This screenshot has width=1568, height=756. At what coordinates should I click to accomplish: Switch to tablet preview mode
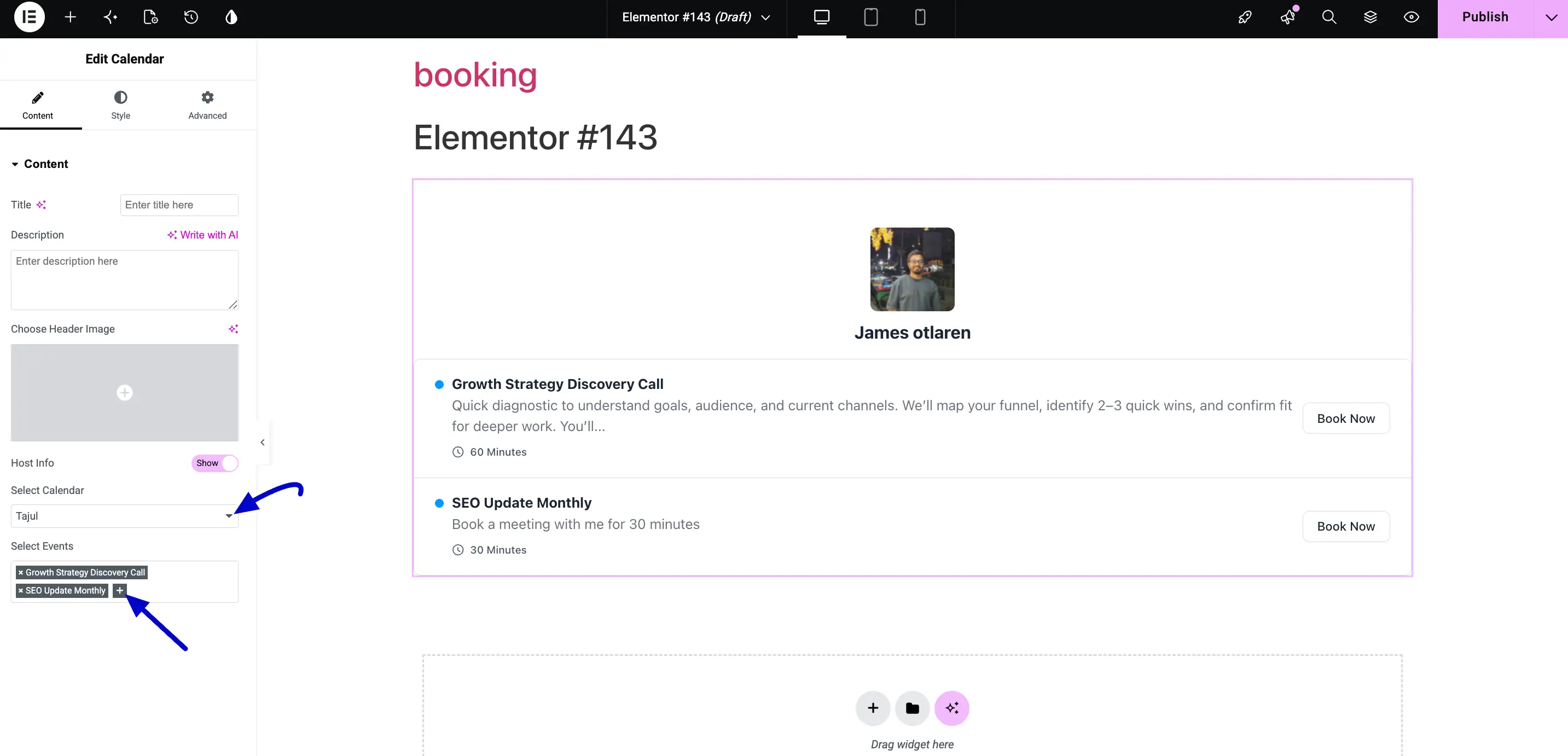871,17
